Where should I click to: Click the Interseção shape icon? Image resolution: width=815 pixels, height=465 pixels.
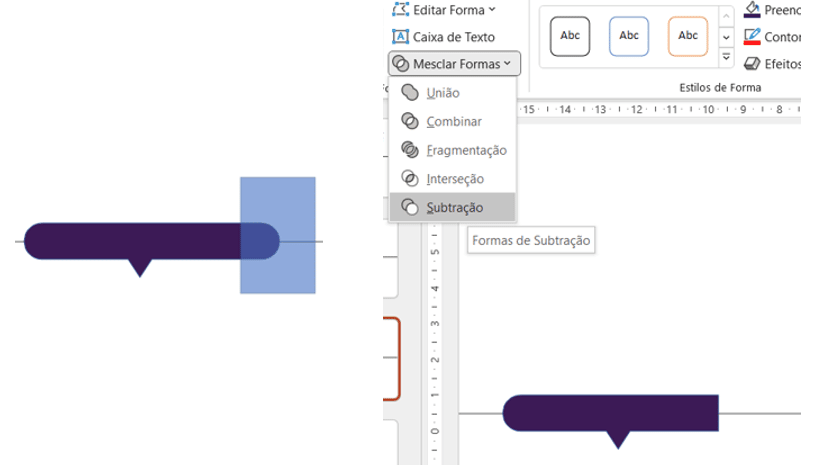(x=410, y=179)
